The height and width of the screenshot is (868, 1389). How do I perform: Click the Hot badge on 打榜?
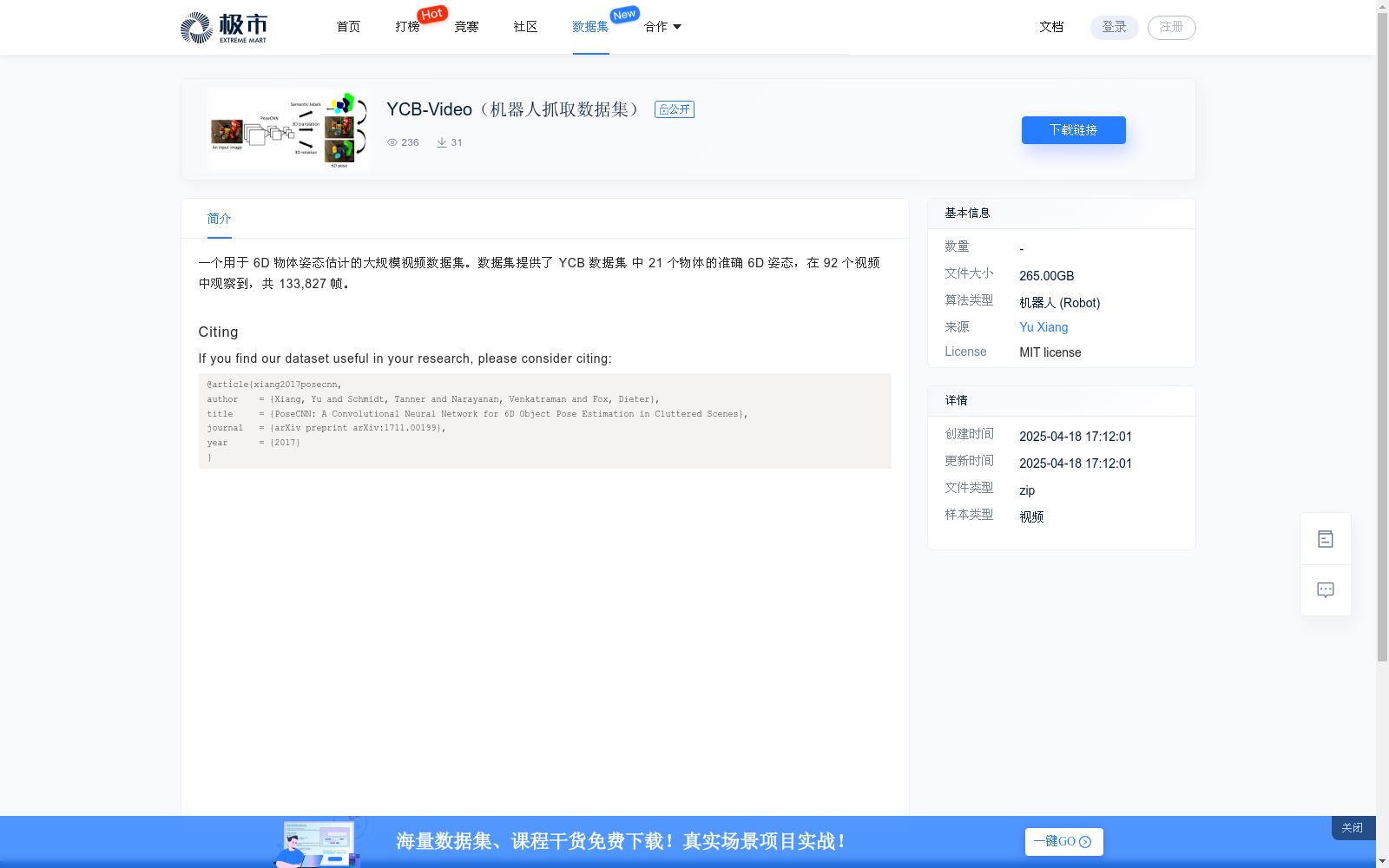432,14
